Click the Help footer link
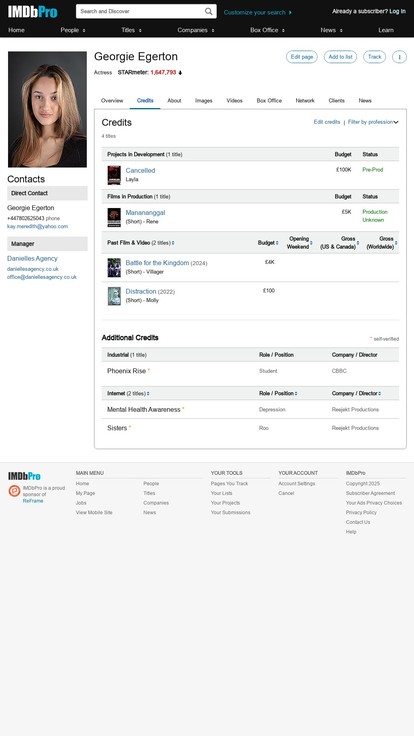This screenshot has height=736, width=414. (351, 532)
